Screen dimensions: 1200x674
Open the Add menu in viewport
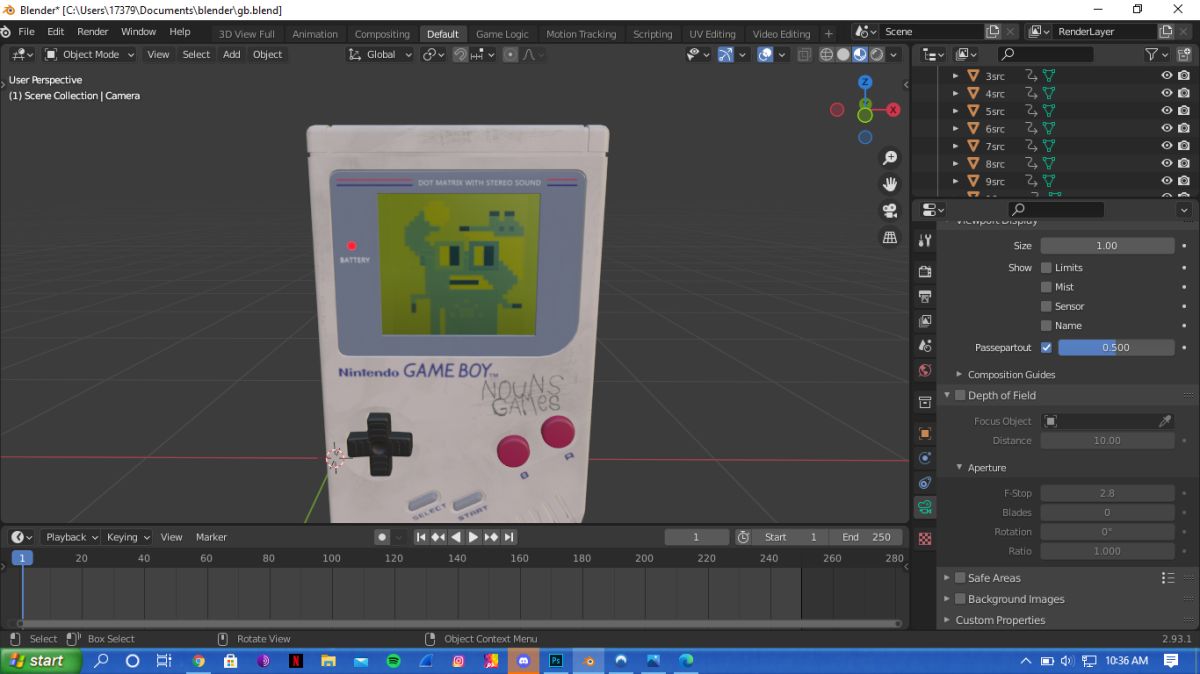click(x=231, y=54)
